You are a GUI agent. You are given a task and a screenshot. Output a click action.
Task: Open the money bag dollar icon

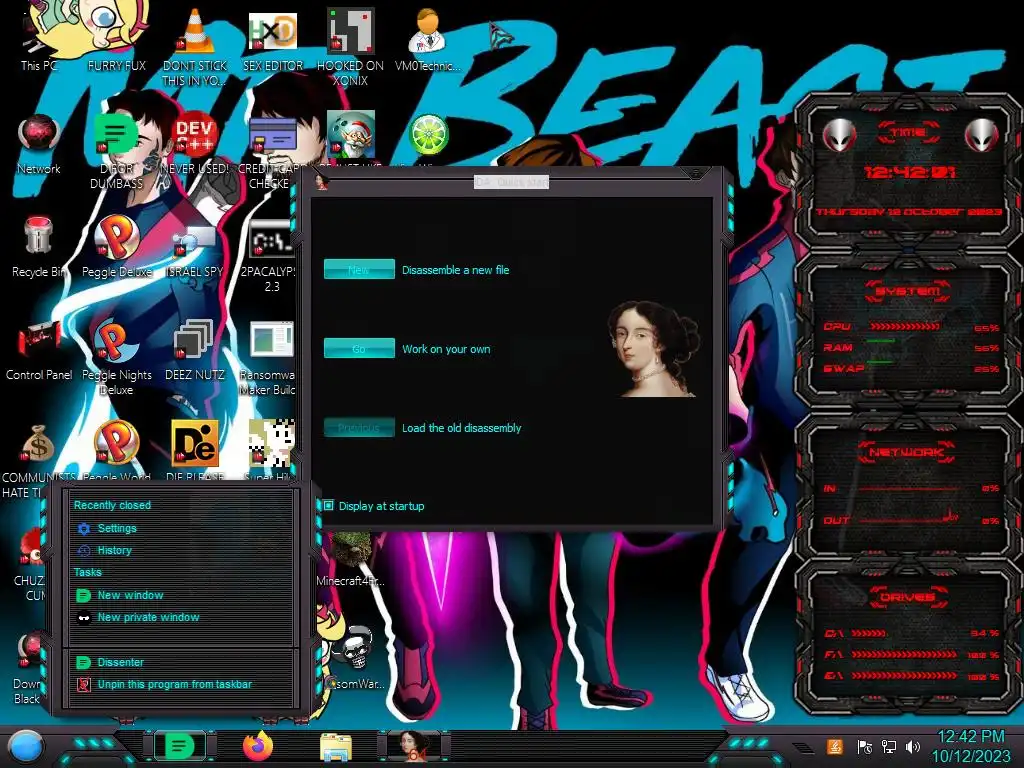point(38,445)
